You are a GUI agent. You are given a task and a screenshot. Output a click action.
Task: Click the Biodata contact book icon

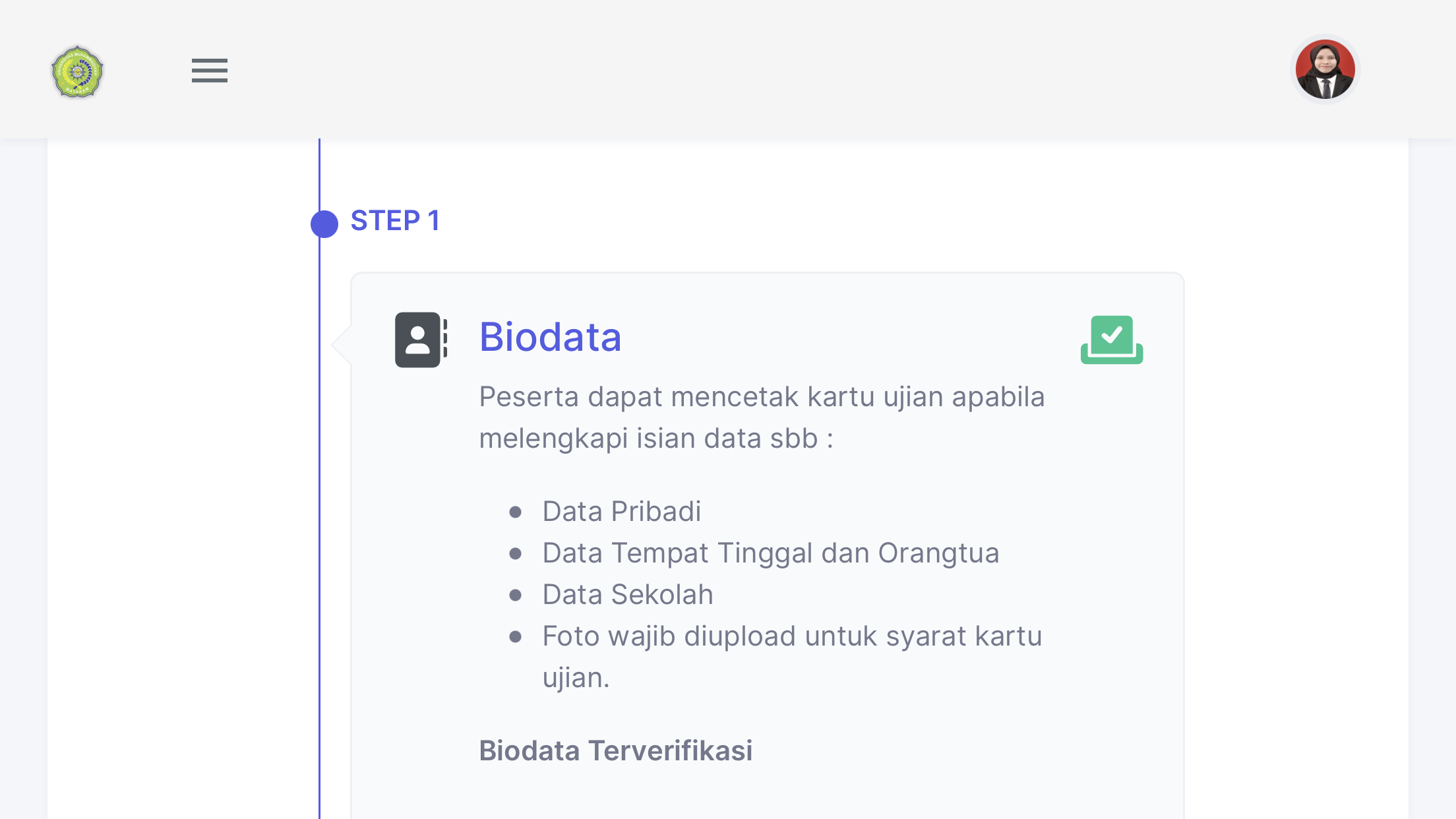[x=420, y=340]
